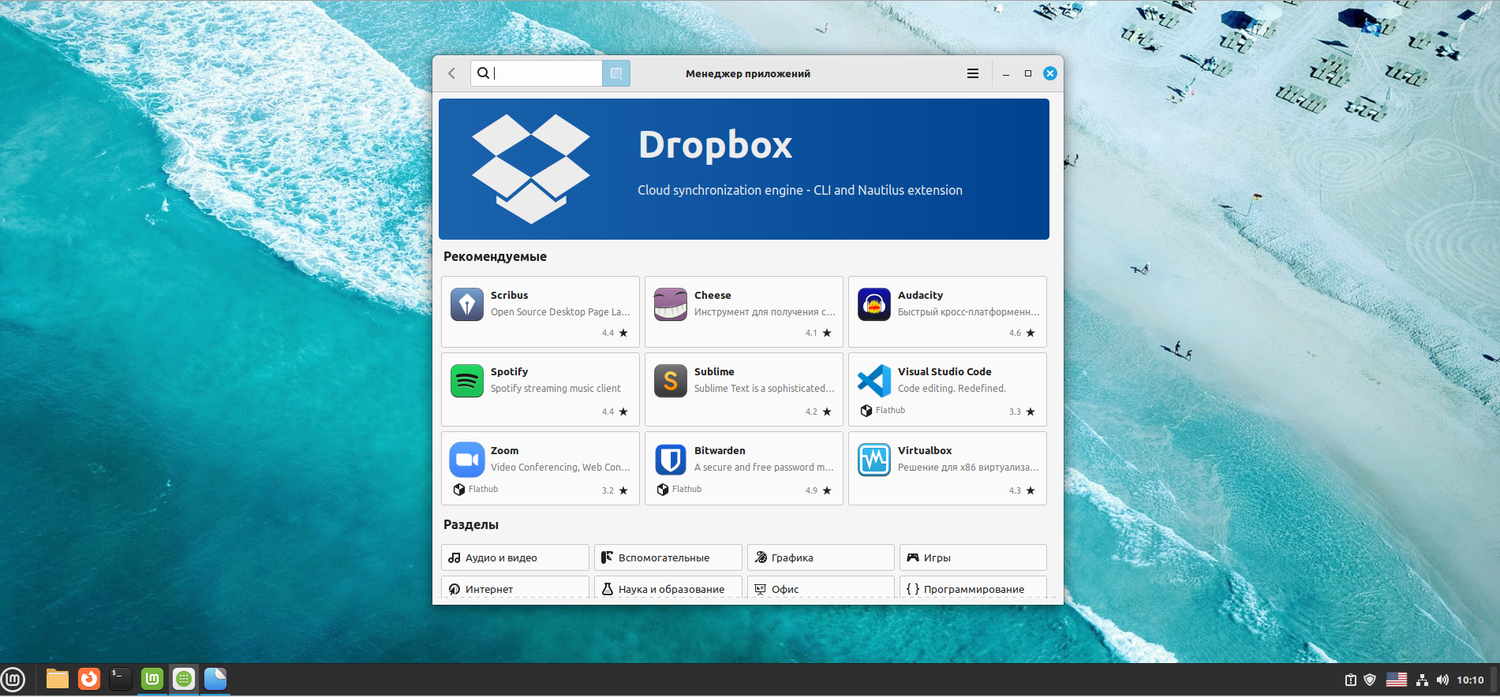Click the Audacity app icon
1500x697 pixels.
[874, 304]
